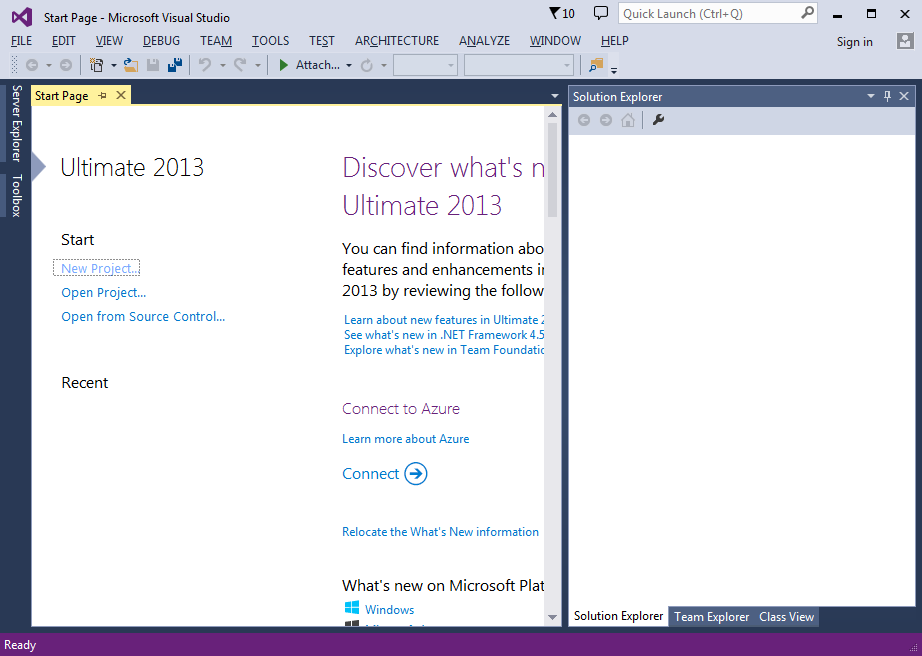Click the New Project toolbar icon

point(96,65)
